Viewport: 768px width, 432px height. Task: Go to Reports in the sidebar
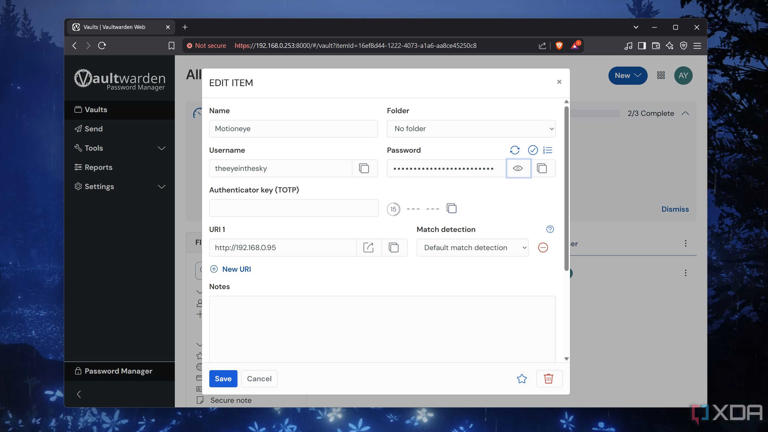click(x=98, y=167)
